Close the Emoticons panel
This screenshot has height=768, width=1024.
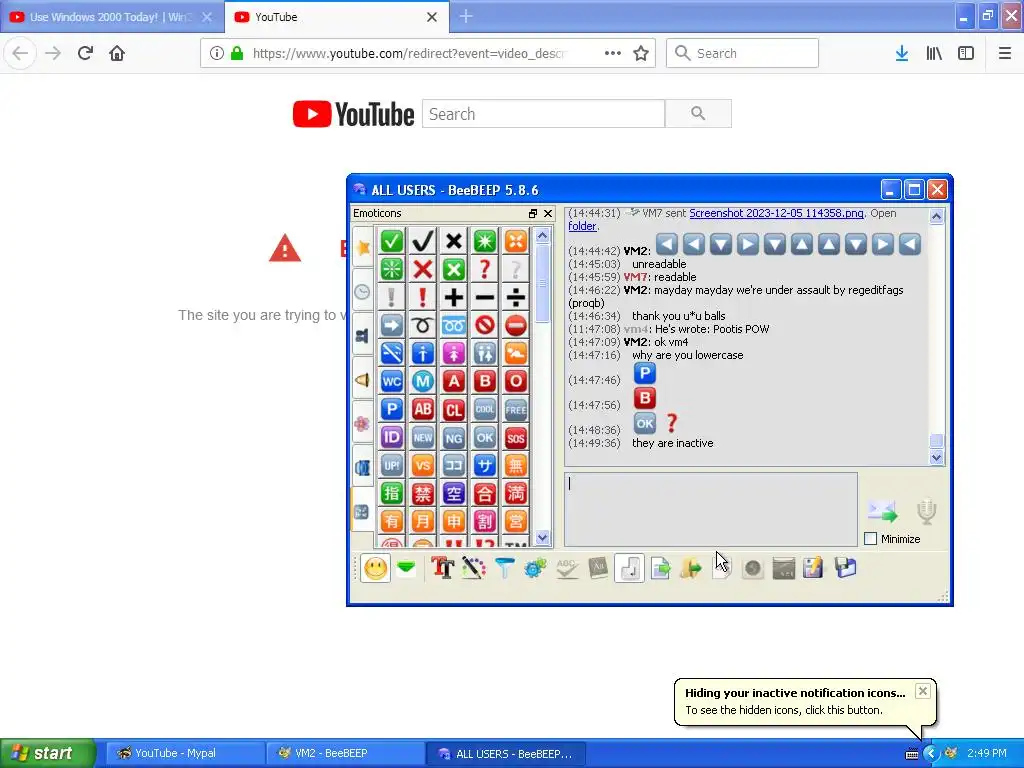pos(548,214)
